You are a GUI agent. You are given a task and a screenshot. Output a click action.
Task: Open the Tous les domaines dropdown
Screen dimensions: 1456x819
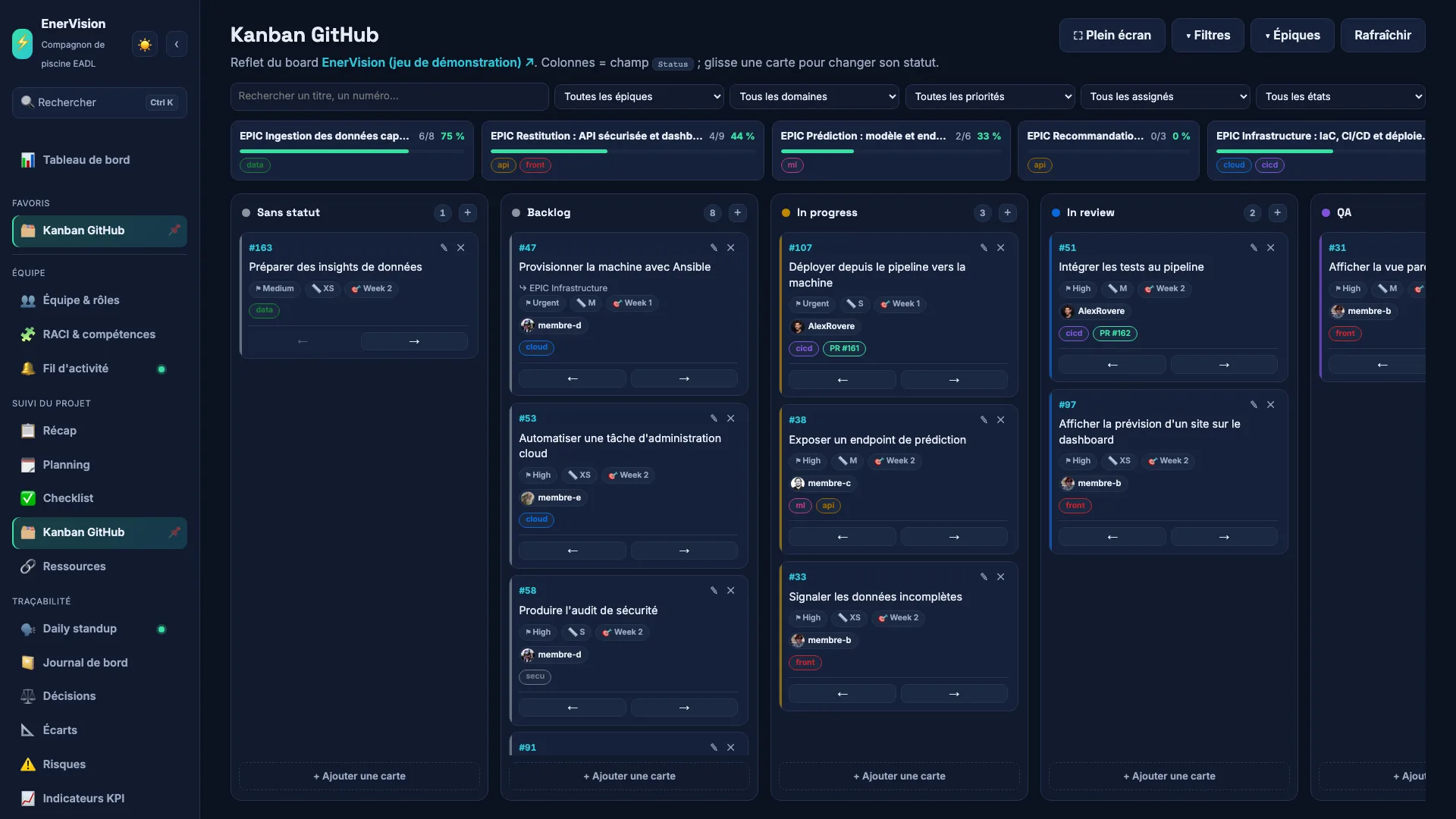tap(814, 96)
